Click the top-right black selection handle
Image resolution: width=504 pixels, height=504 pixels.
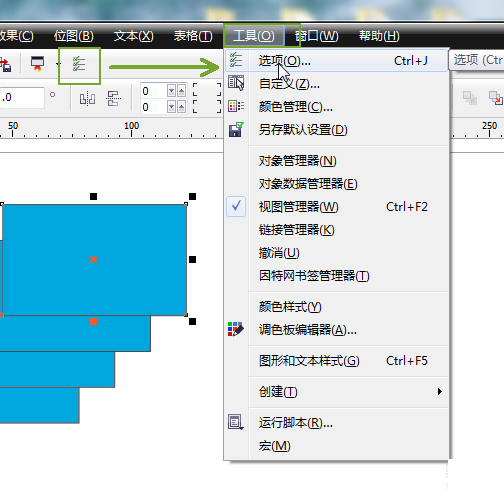[x=192, y=196]
